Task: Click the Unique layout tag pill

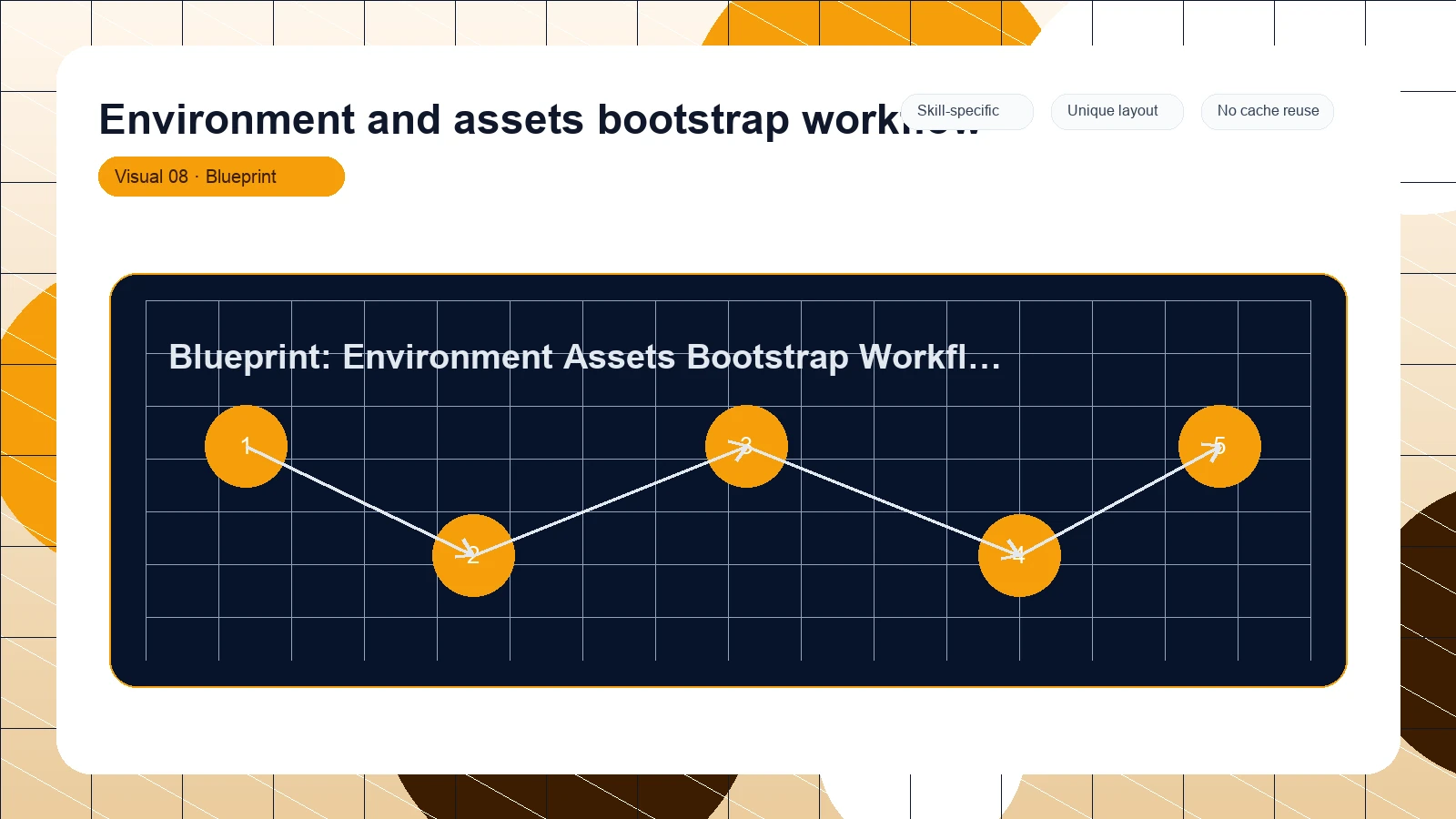Action: pyautogui.click(x=1117, y=111)
